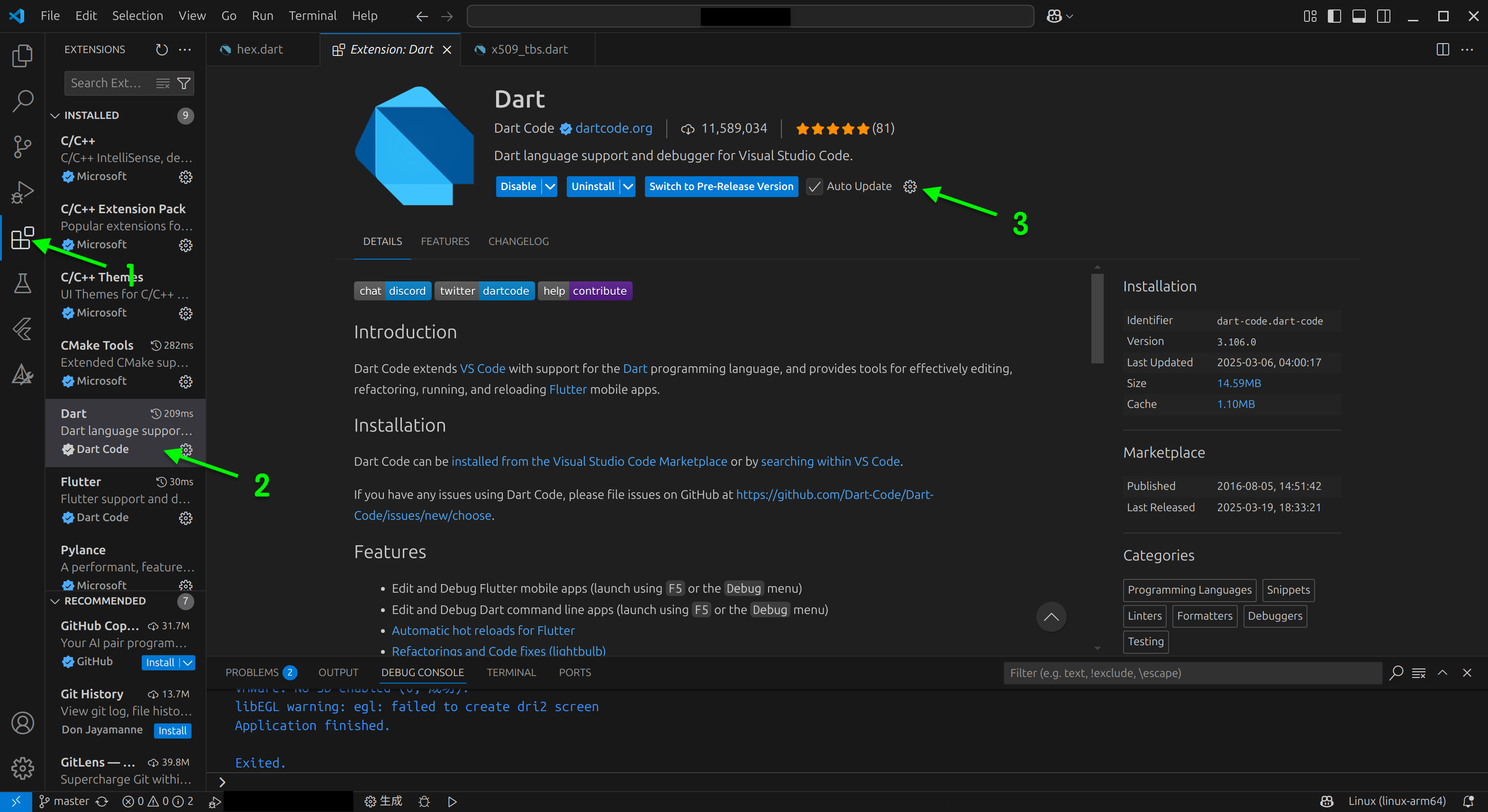1488x812 pixels.
Task: Split the editor to the right
Action: pyautogui.click(x=1443, y=50)
